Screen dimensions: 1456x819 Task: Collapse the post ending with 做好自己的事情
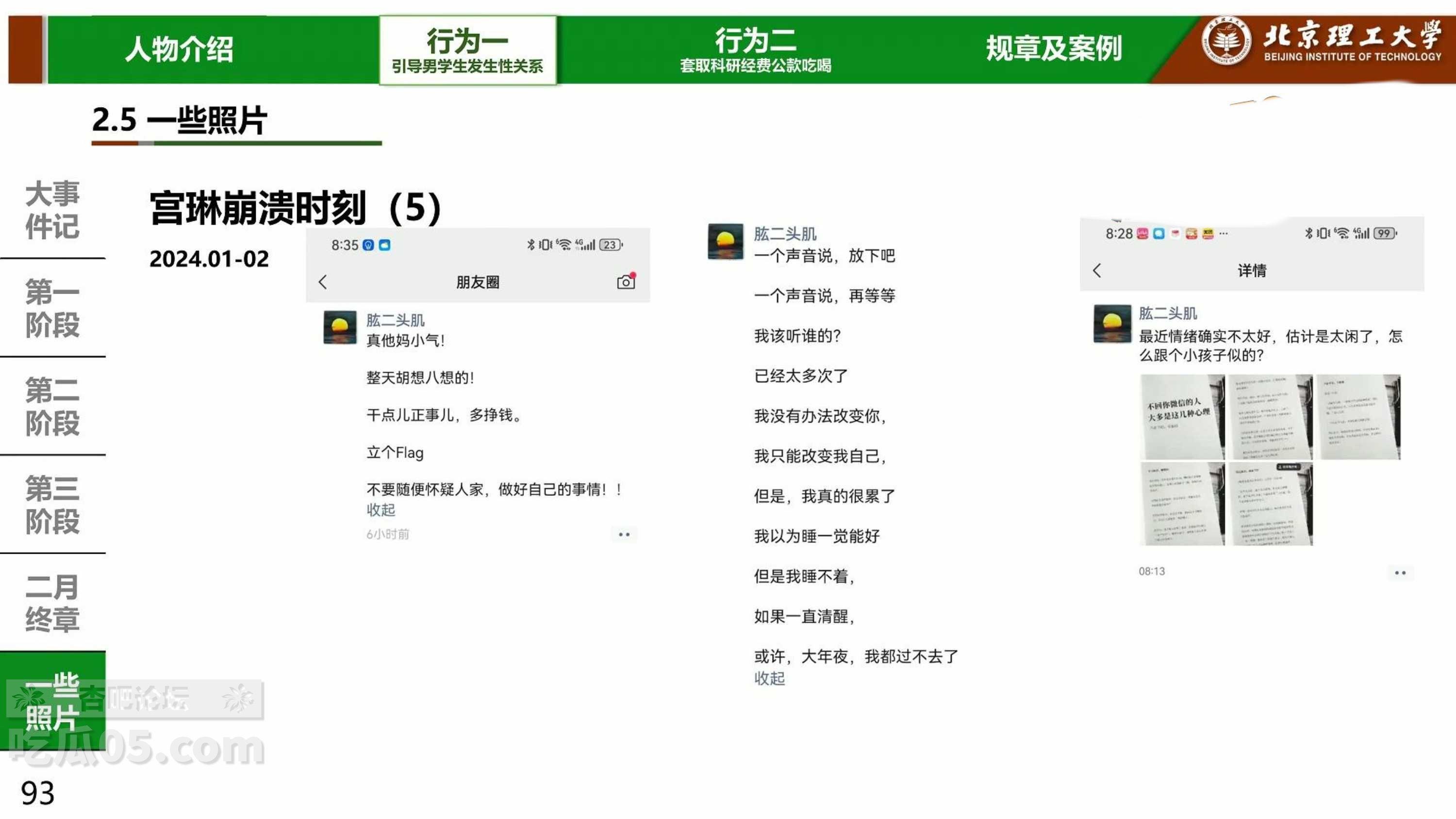click(x=381, y=510)
